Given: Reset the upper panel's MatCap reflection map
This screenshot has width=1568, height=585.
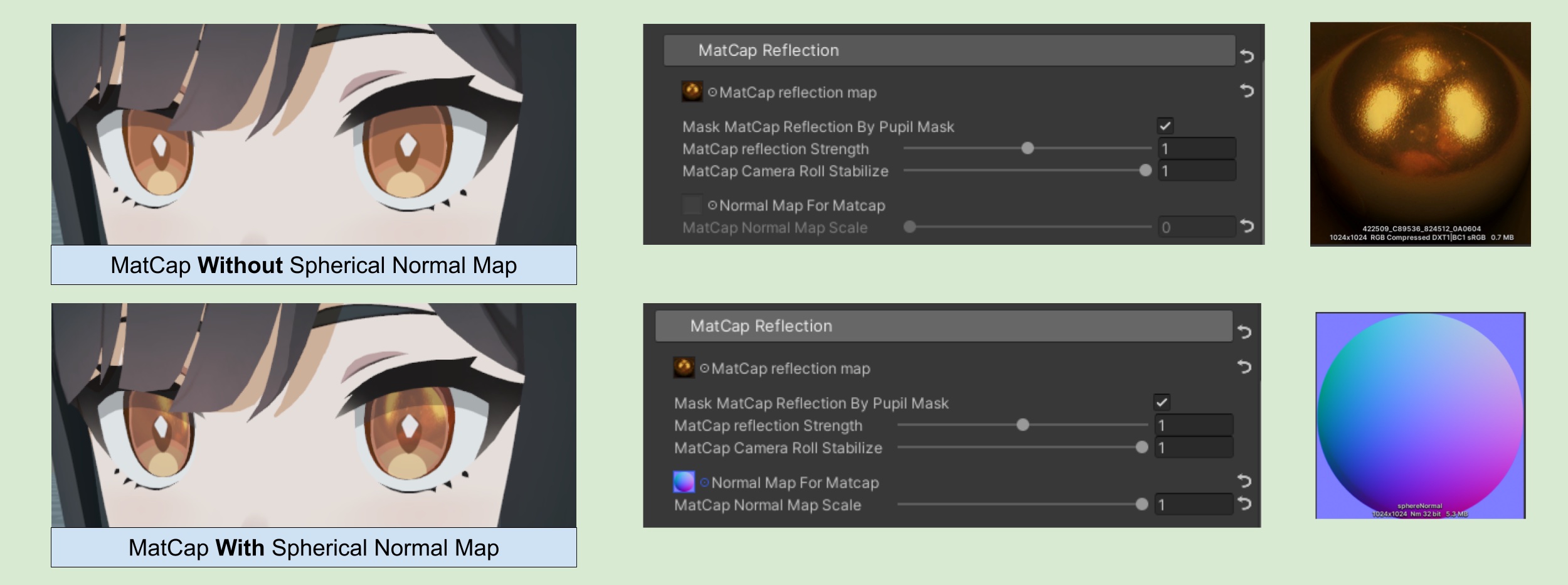Looking at the screenshot, I should [1246, 92].
